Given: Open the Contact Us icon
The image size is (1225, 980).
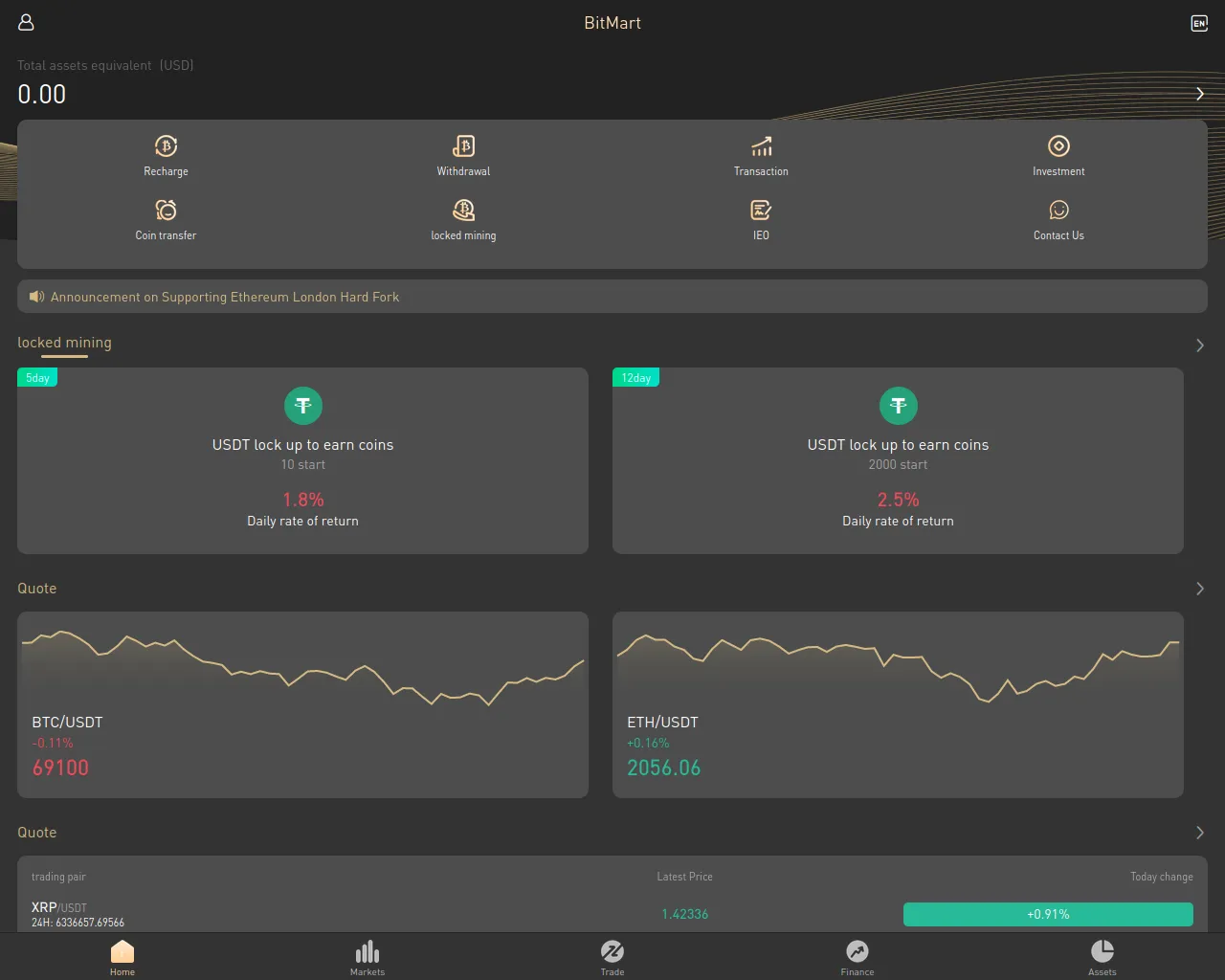Looking at the screenshot, I should pos(1058,210).
